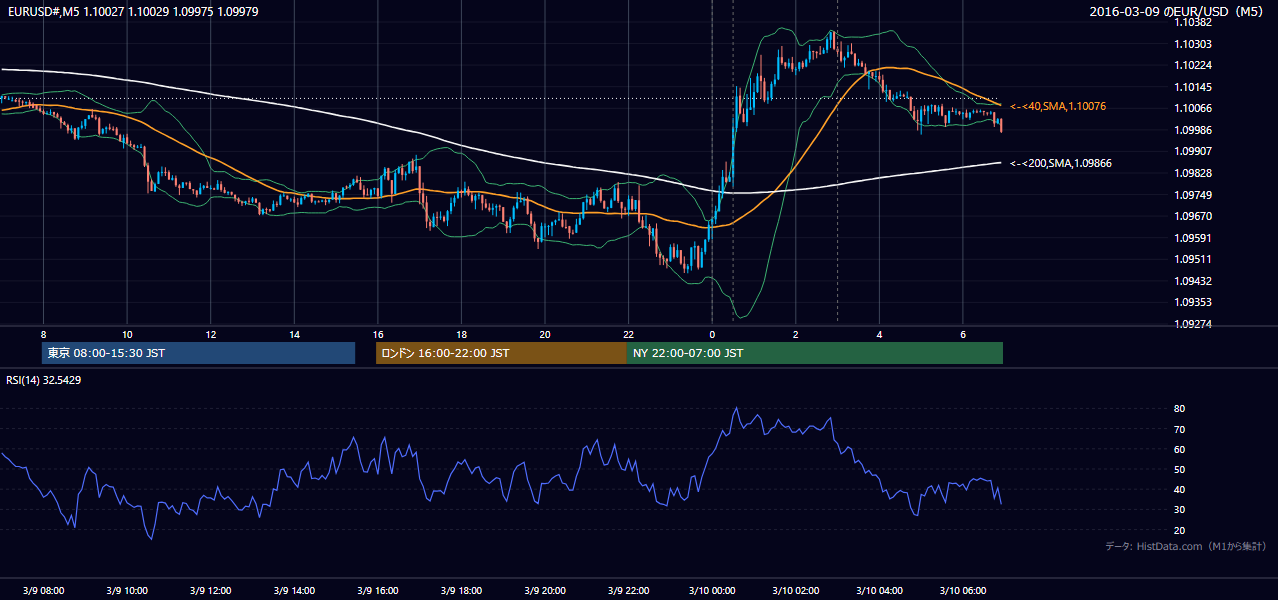The image size is (1278, 600).
Task: Click hour label 0 under the price chart
Action: [x=712, y=334]
